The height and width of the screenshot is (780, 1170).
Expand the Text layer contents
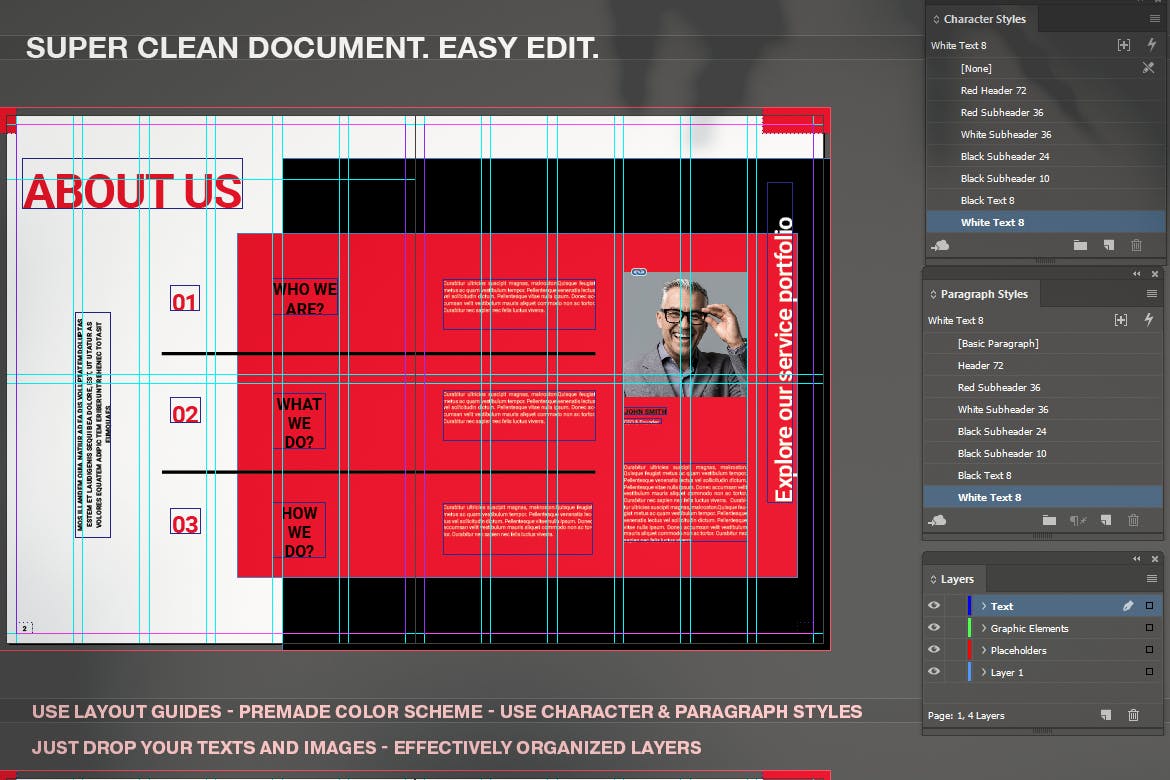(x=983, y=606)
